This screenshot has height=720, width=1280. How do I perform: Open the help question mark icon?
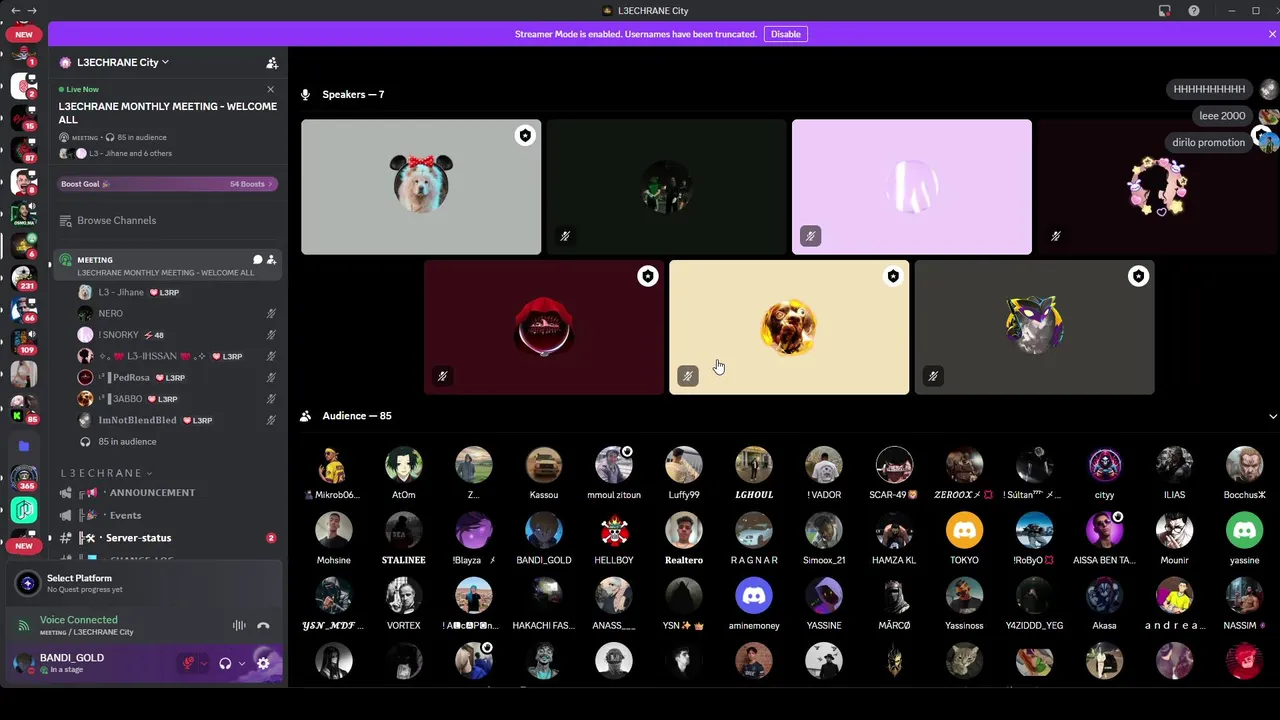click(x=1194, y=11)
